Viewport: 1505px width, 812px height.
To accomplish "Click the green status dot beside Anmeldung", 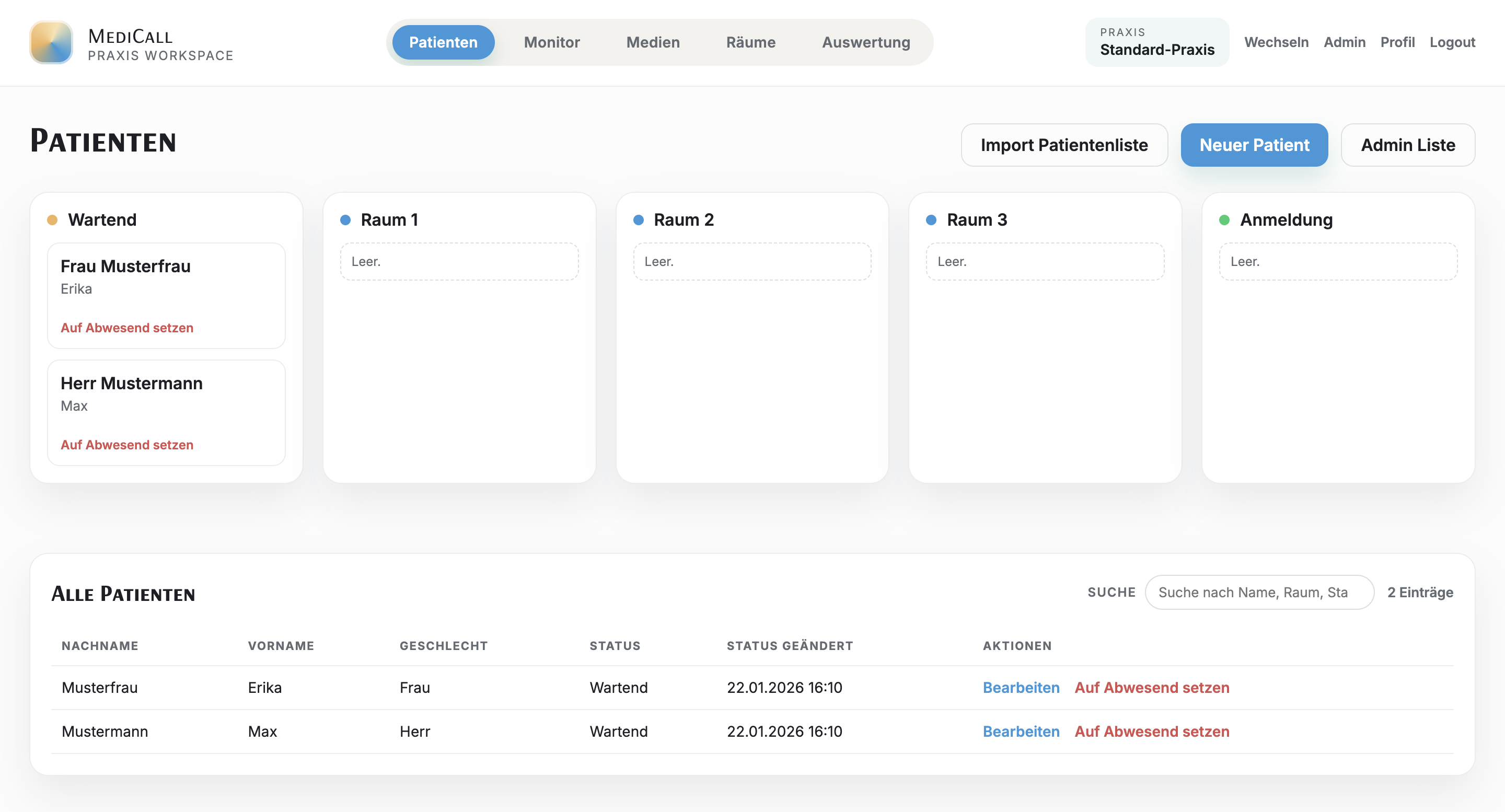I will click(x=1224, y=219).
